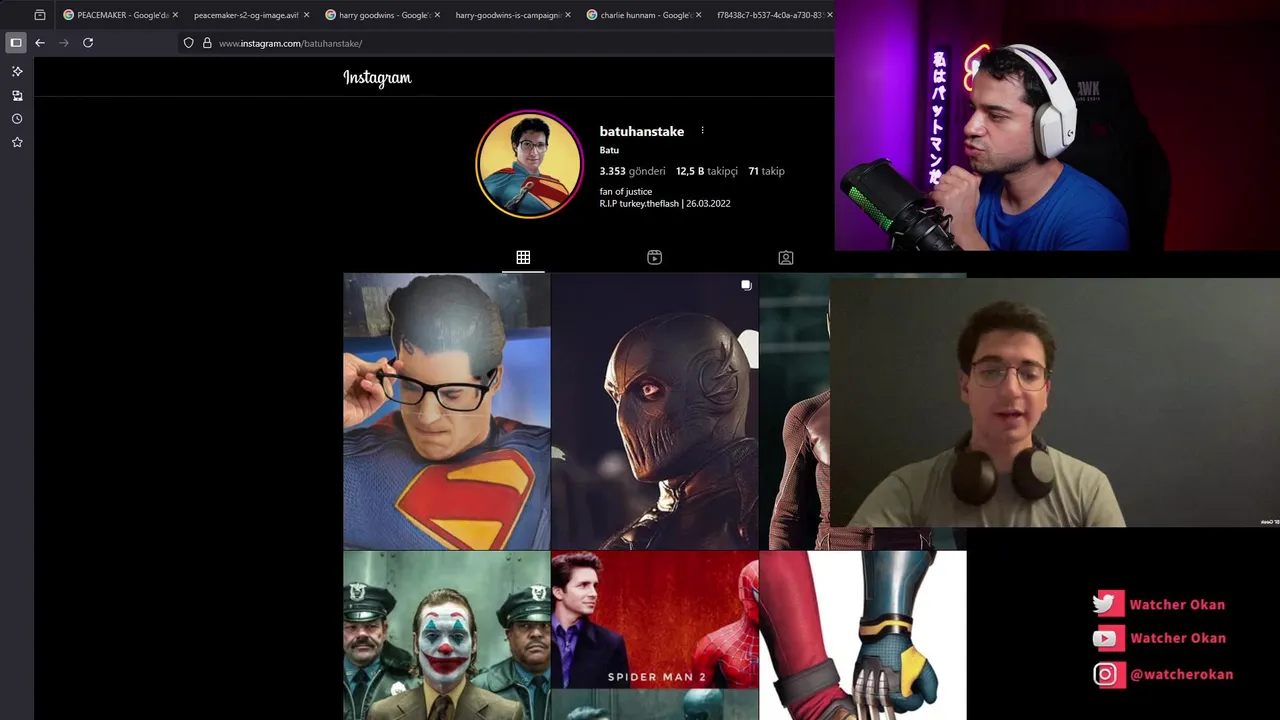Viewport: 1280px width, 720px height.
Task: Open the batuhanstake profile picture story
Action: tap(529, 164)
